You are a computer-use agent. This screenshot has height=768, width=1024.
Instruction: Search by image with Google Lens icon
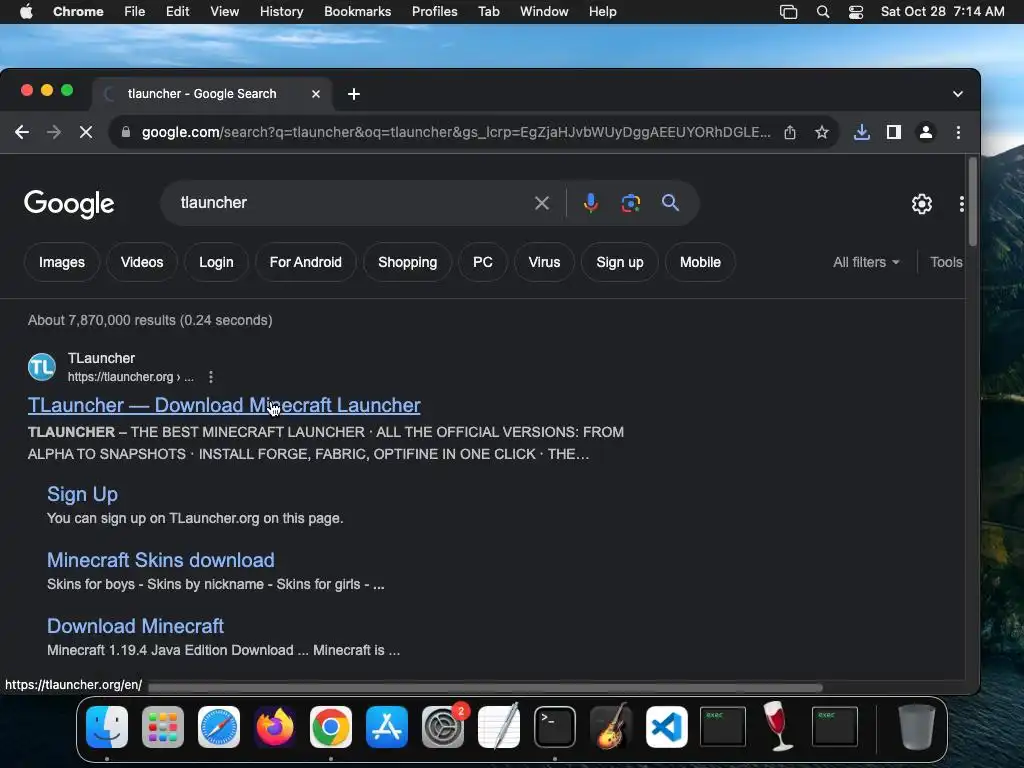[x=630, y=203]
